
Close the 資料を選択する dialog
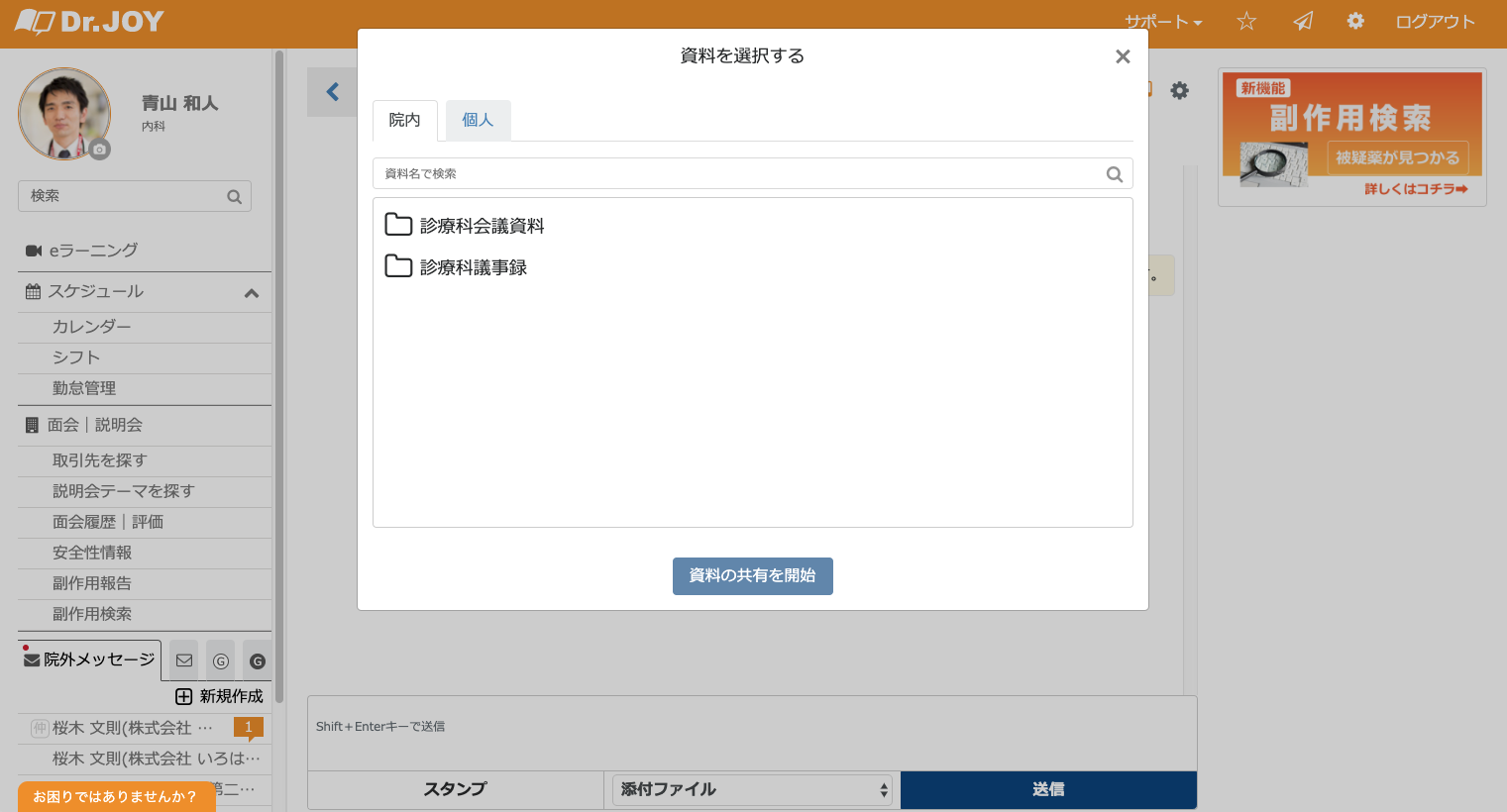(x=1123, y=57)
